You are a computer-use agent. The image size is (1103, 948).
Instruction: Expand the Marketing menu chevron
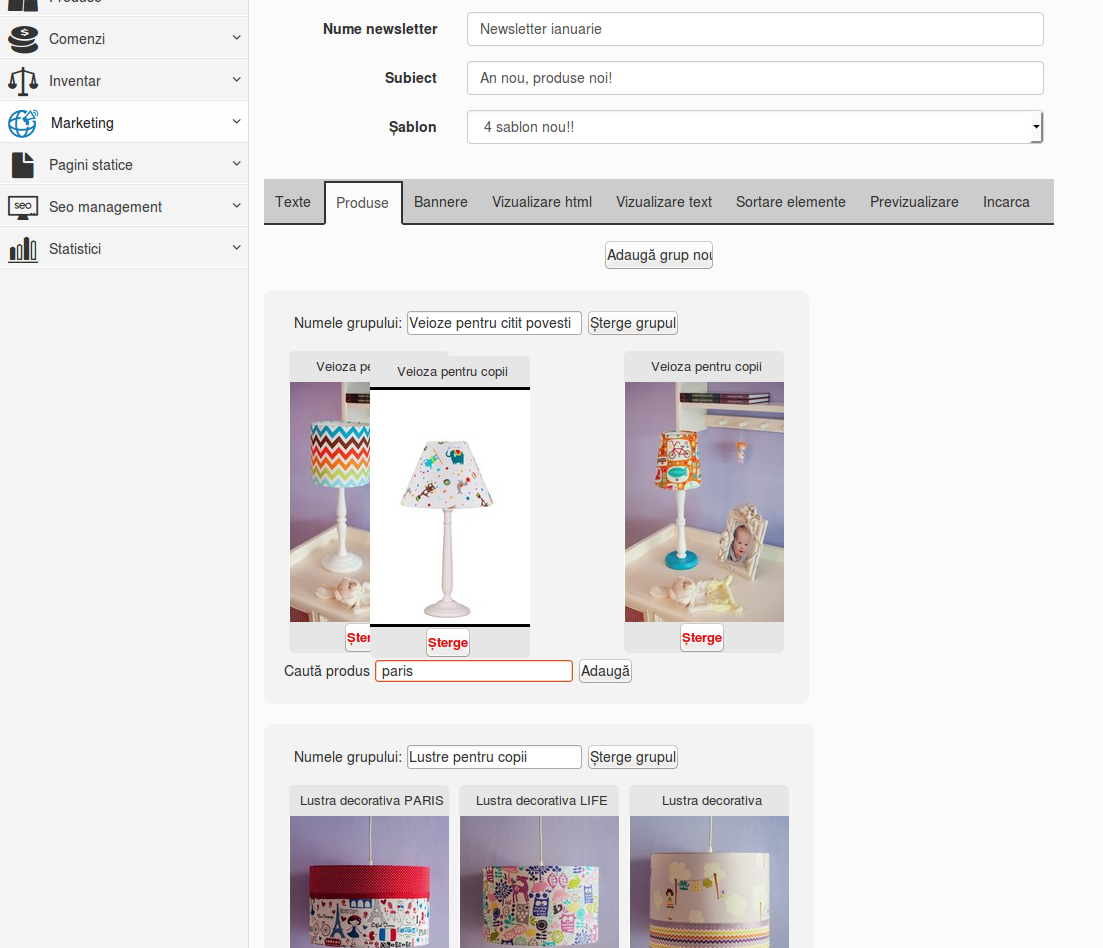236,122
